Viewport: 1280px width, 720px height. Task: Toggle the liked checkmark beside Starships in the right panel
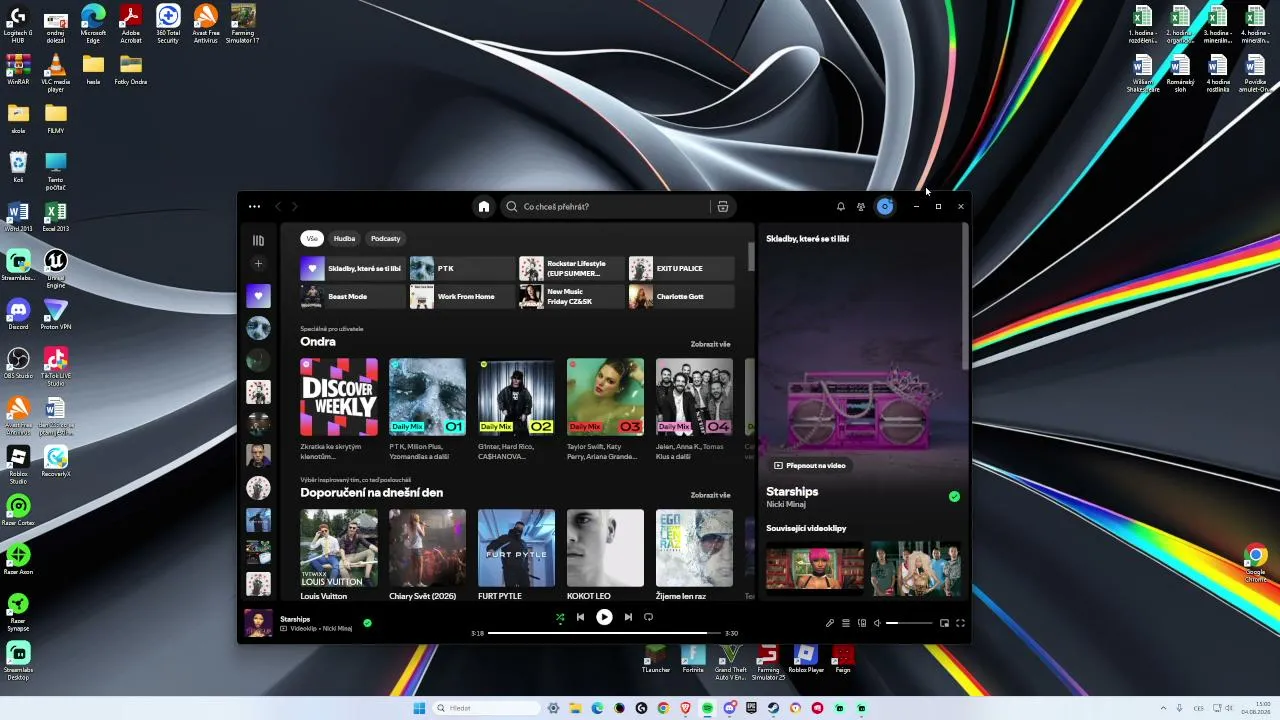[954, 497]
